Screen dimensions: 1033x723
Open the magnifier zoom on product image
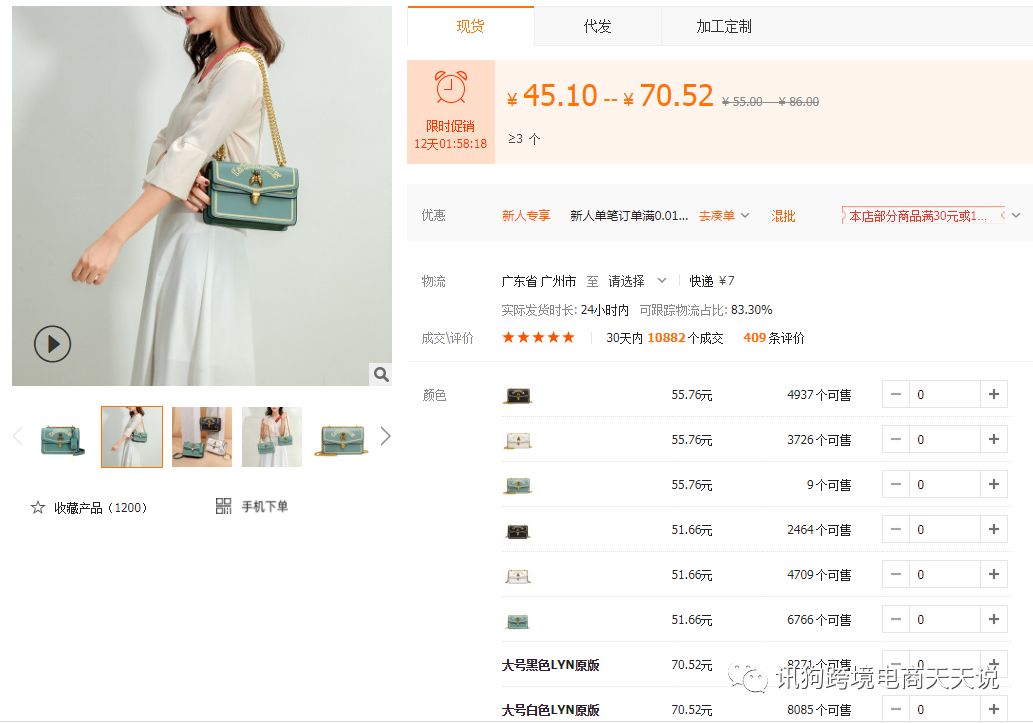(x=381, y=374)
